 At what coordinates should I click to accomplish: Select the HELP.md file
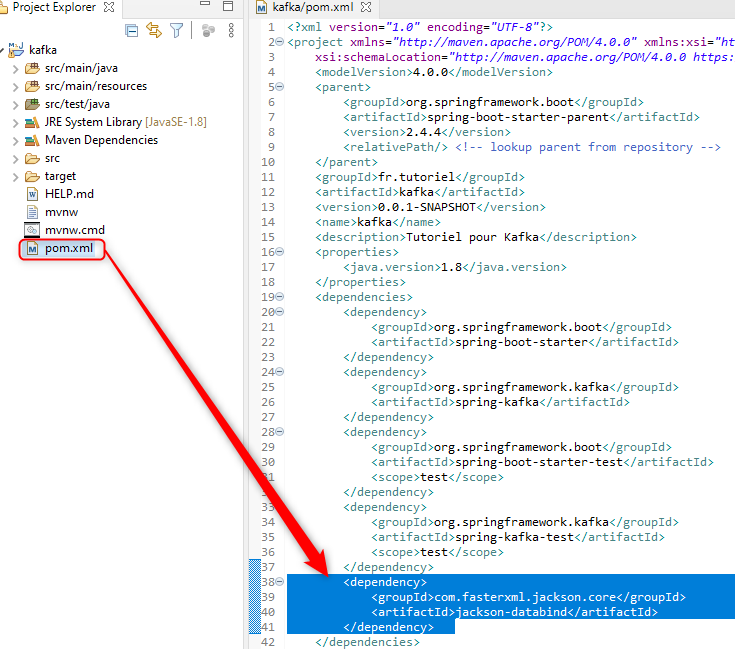pos(69,194)
